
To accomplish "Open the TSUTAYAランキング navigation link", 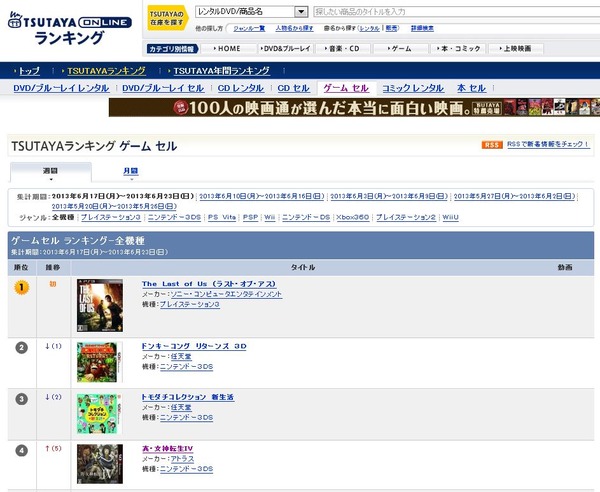I will pyautogui.click(x=106, y=71).
